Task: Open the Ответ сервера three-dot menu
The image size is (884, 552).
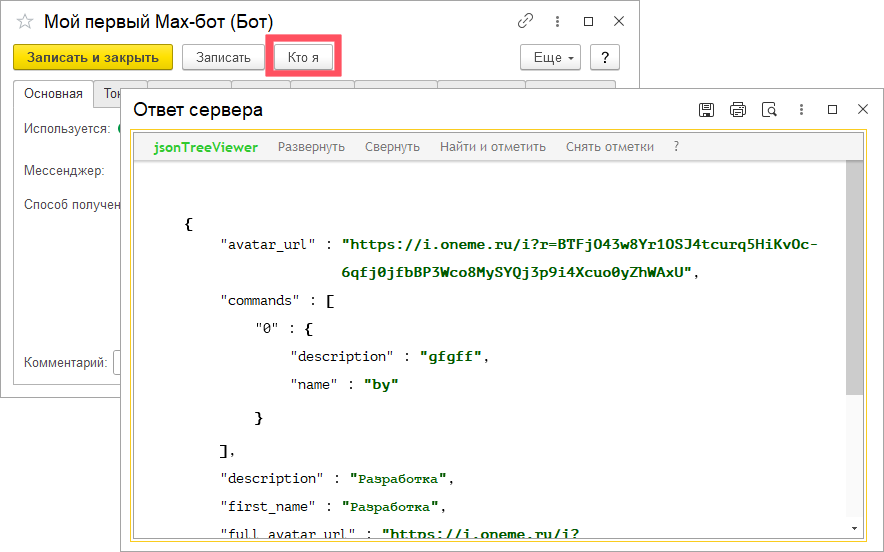Action: click(x=801, y=109)
